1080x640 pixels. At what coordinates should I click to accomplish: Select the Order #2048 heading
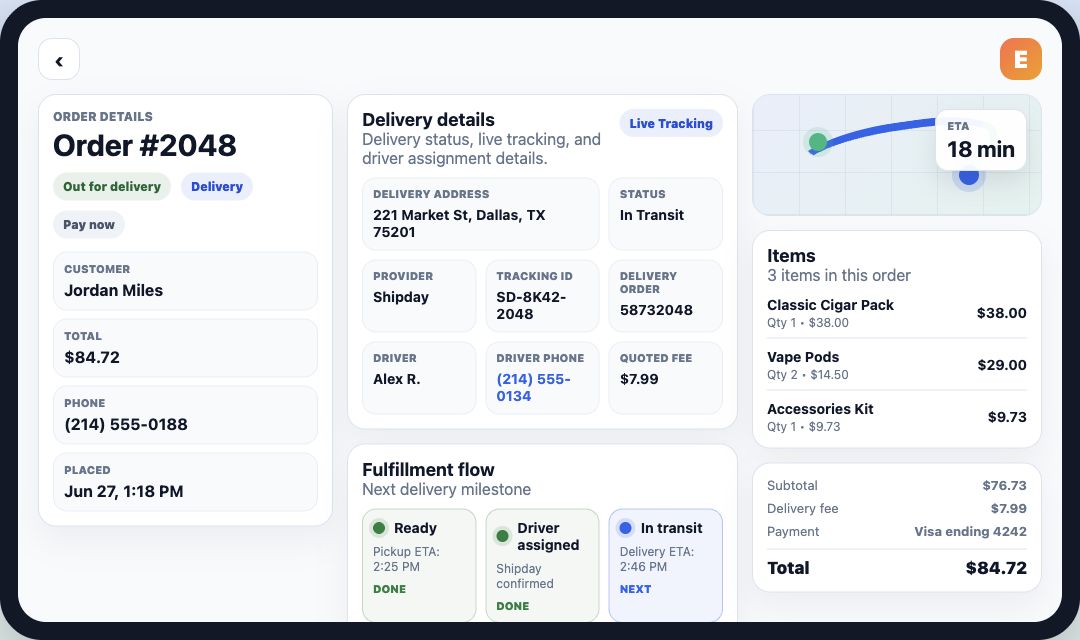[x=145, y=145]
